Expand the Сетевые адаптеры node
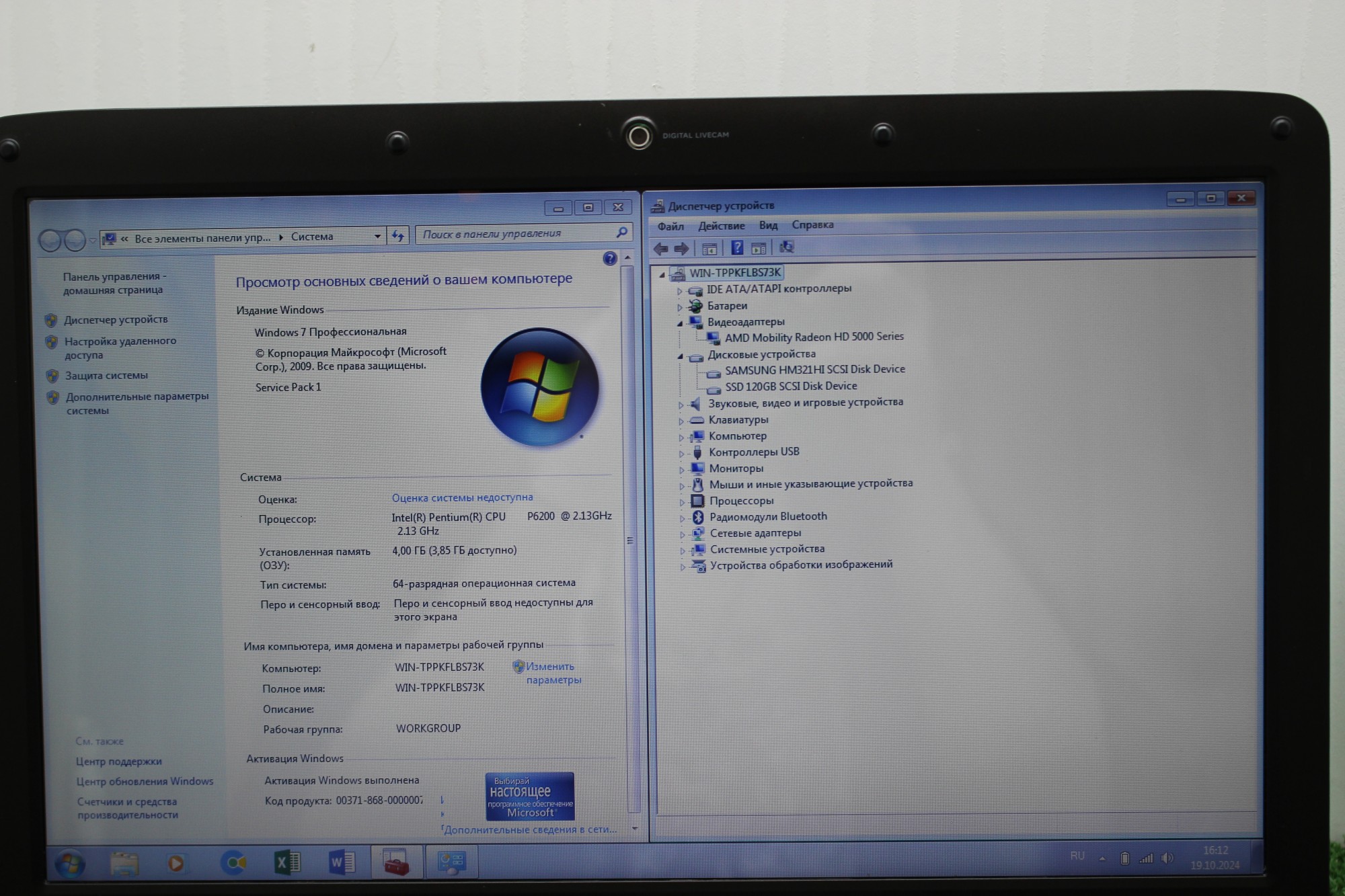The width and height of the screenshot is (1345, 896). 682,534
